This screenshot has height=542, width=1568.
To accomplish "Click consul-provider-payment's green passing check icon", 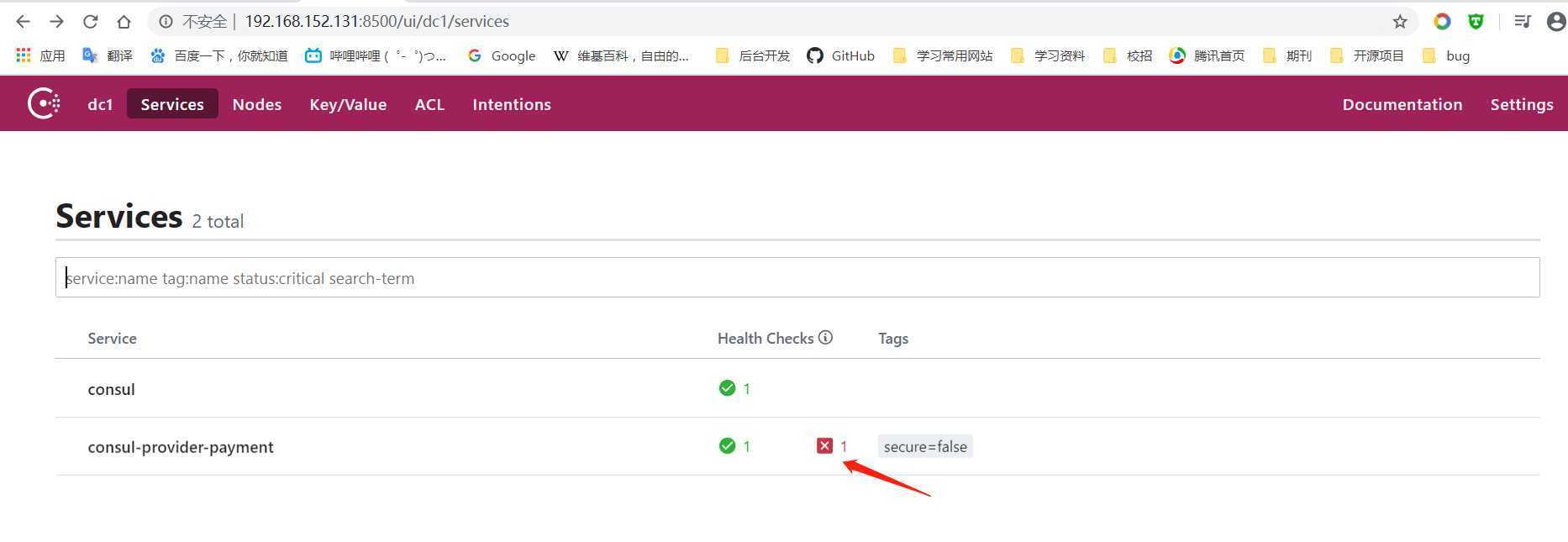I will pos(727,445).
